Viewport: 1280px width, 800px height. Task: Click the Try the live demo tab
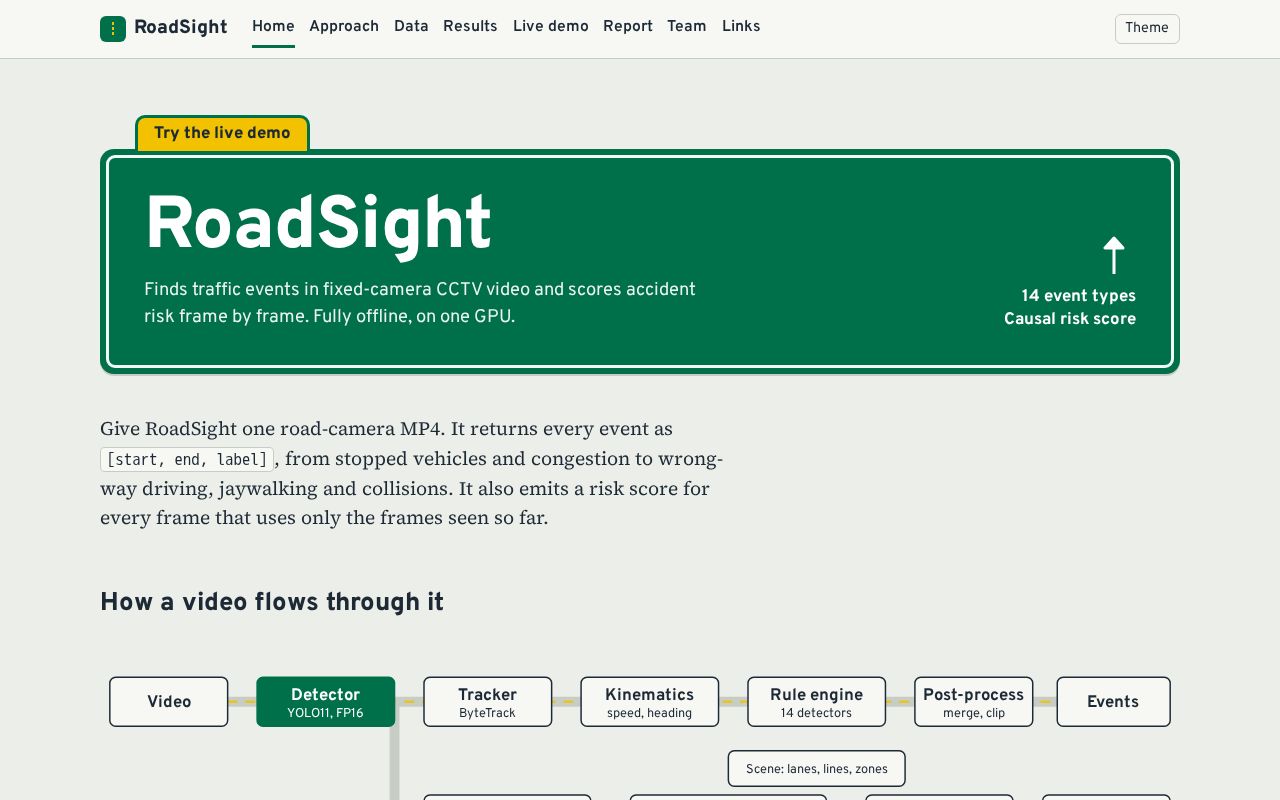[x=222, y=133]
